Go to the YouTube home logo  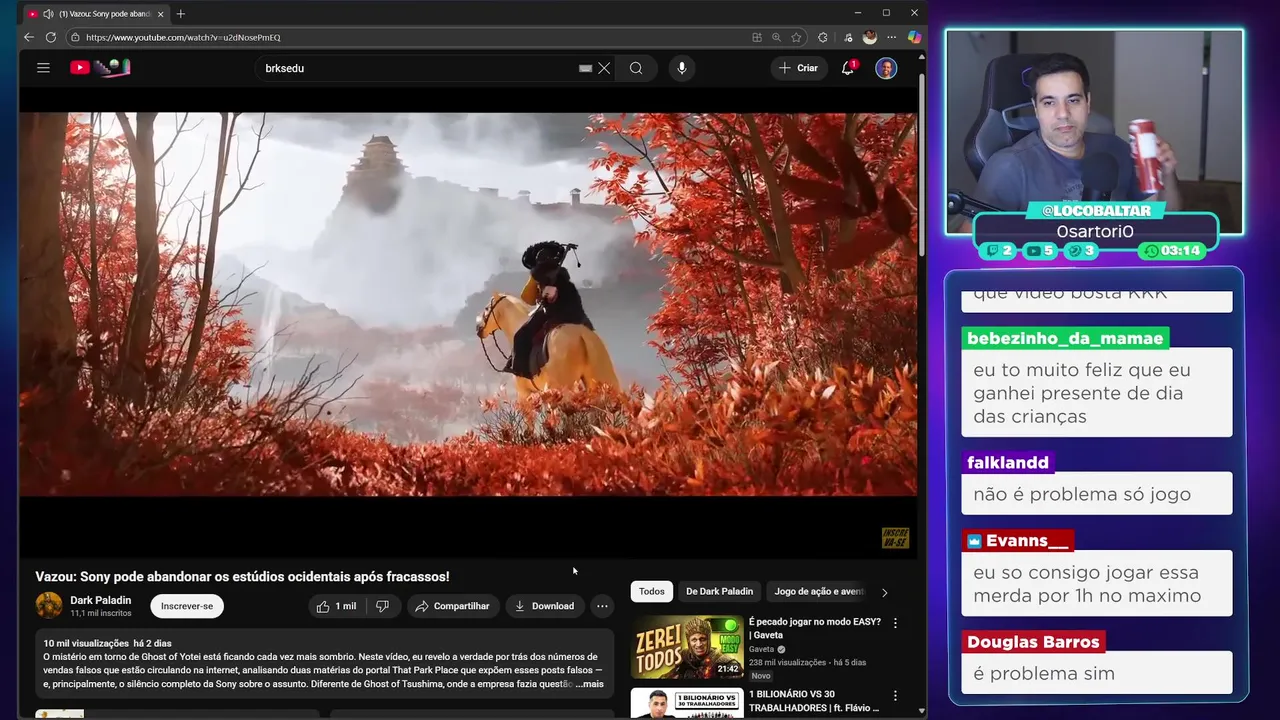click(100, 68)
